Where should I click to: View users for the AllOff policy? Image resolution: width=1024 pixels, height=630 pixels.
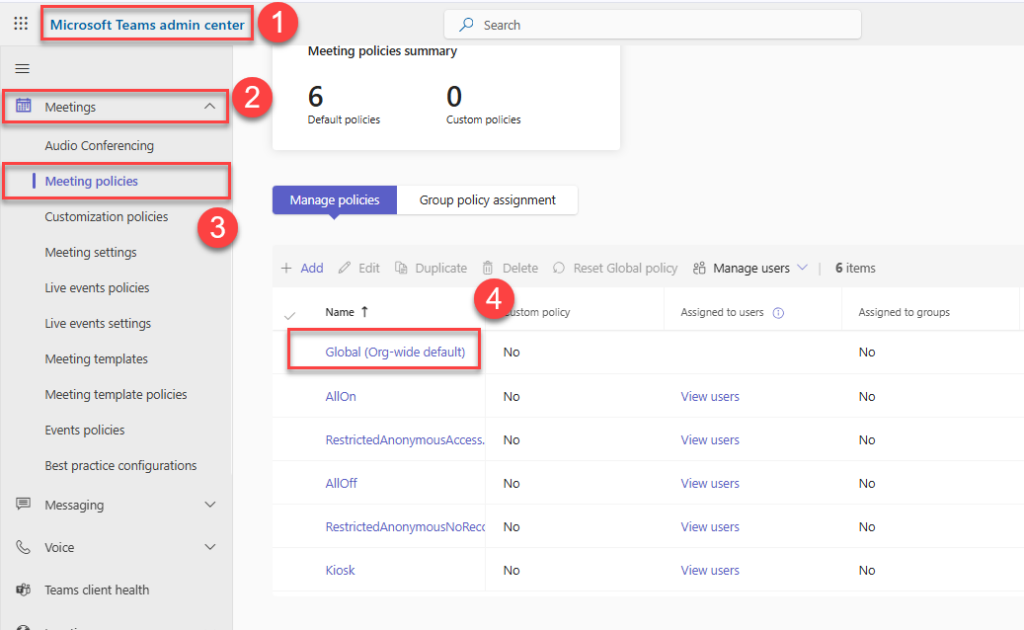point(710,483)
